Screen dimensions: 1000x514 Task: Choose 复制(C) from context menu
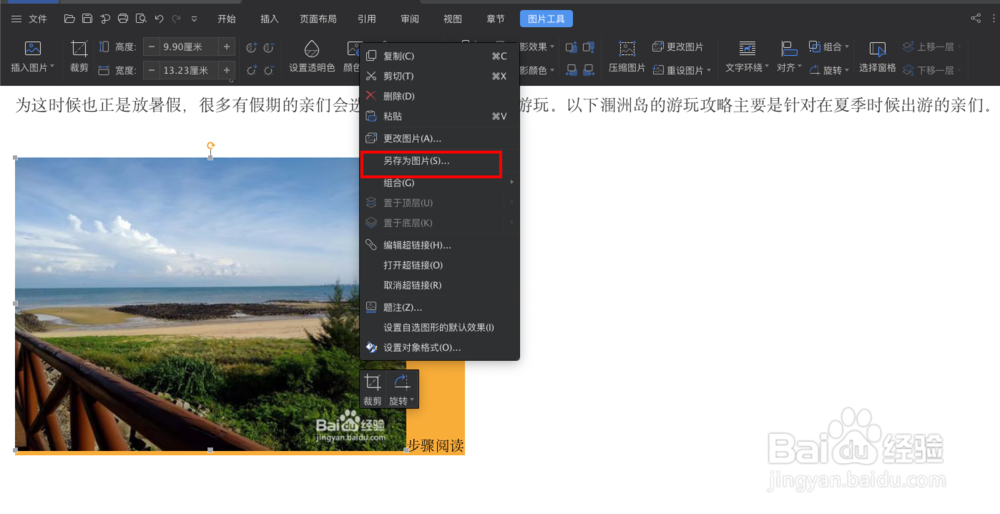439,56
